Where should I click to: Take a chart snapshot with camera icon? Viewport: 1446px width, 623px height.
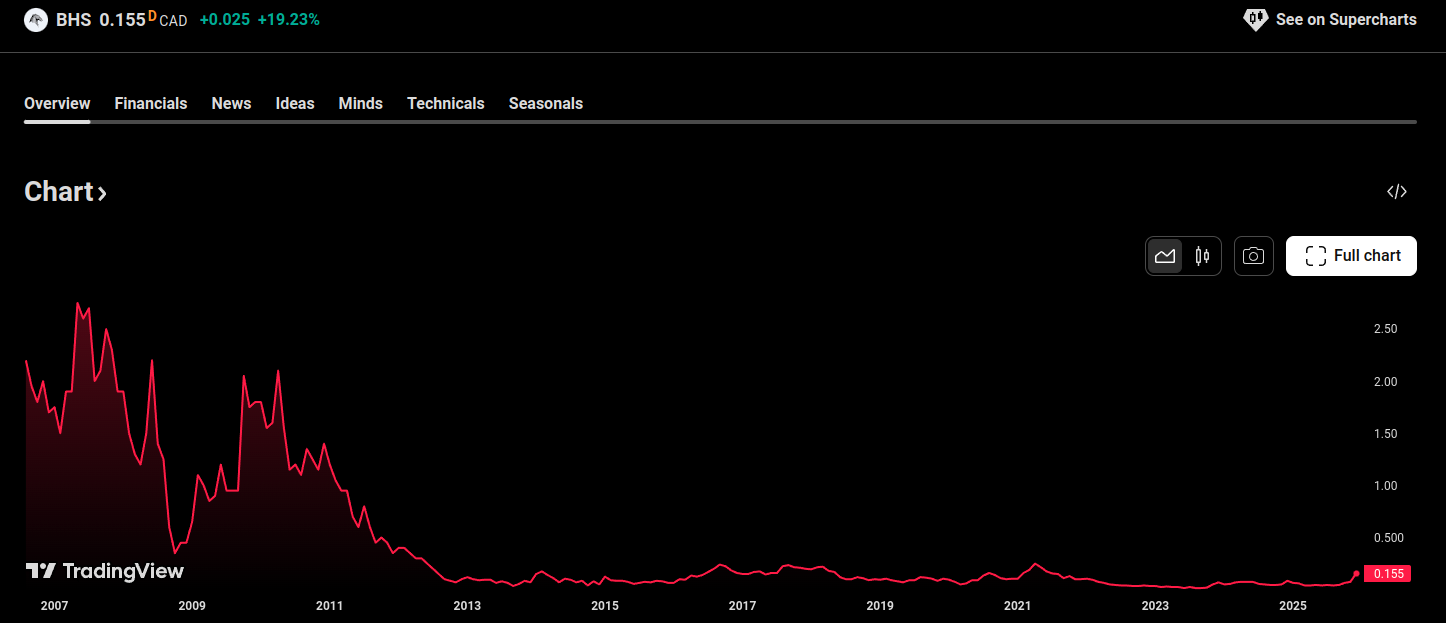click(1254, 256)
